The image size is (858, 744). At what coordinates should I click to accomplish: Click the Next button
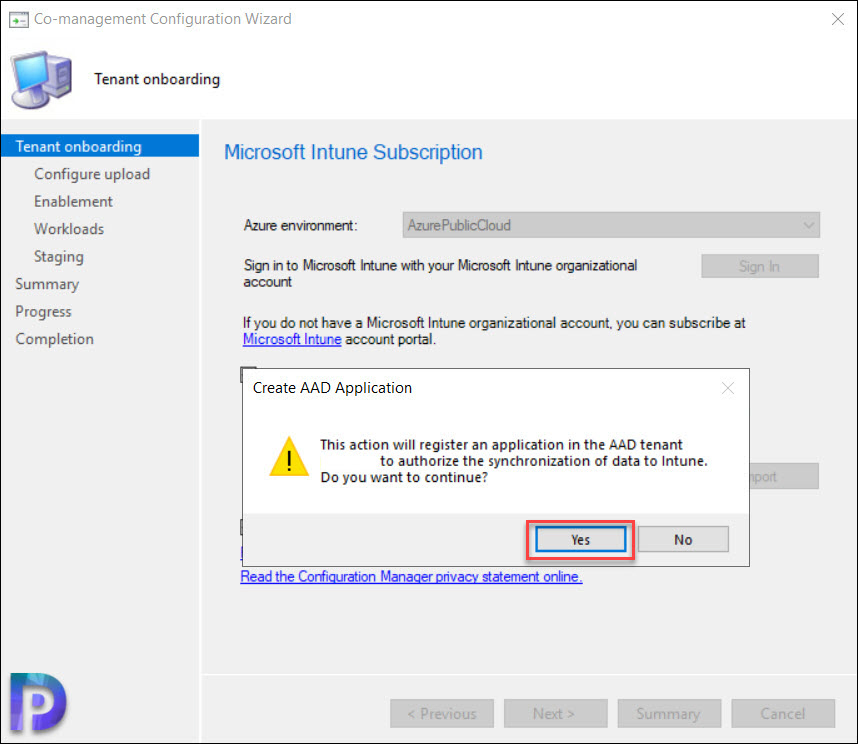click(555, 713)
